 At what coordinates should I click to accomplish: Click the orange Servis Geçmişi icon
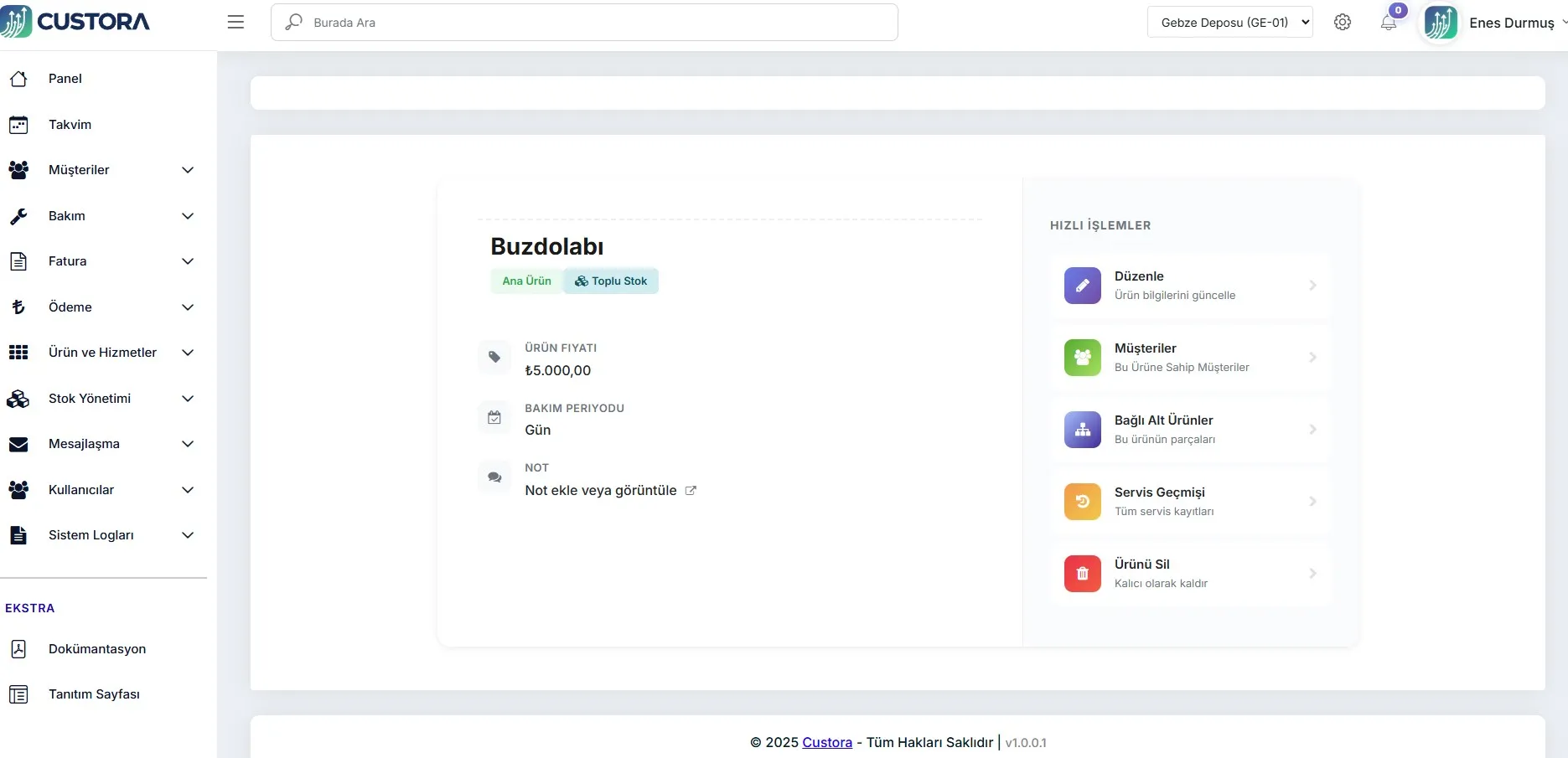[x=1082, y=502]
